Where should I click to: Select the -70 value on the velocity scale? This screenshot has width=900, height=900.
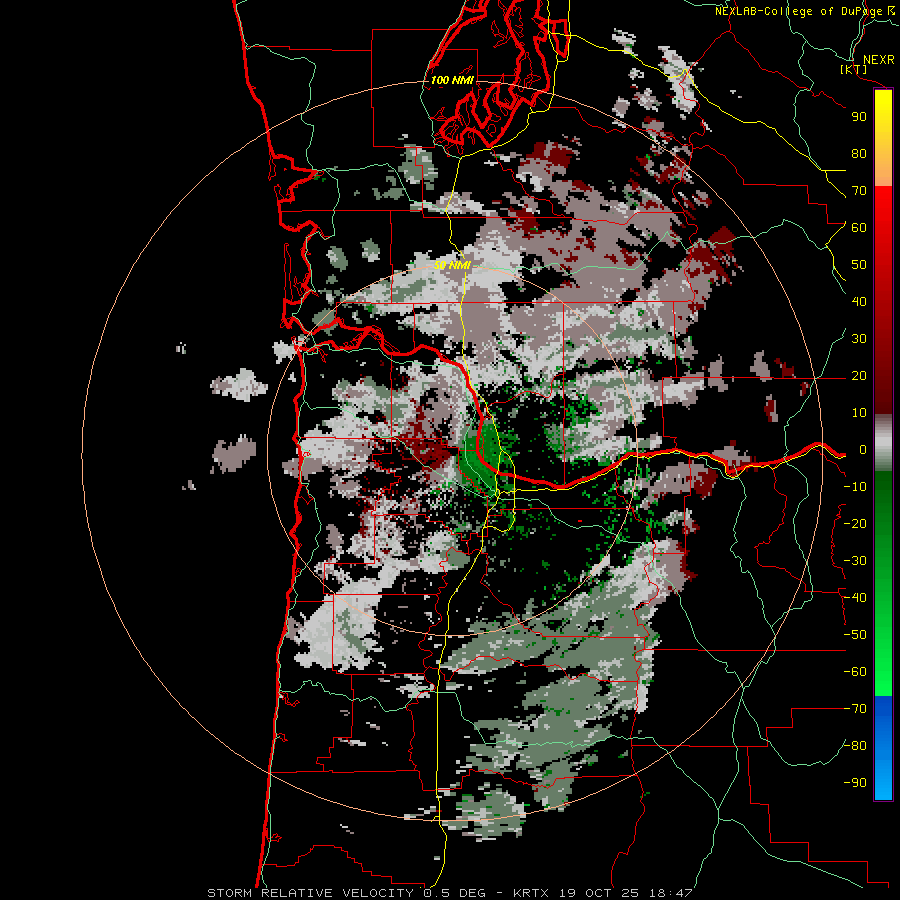pos(855,708)
